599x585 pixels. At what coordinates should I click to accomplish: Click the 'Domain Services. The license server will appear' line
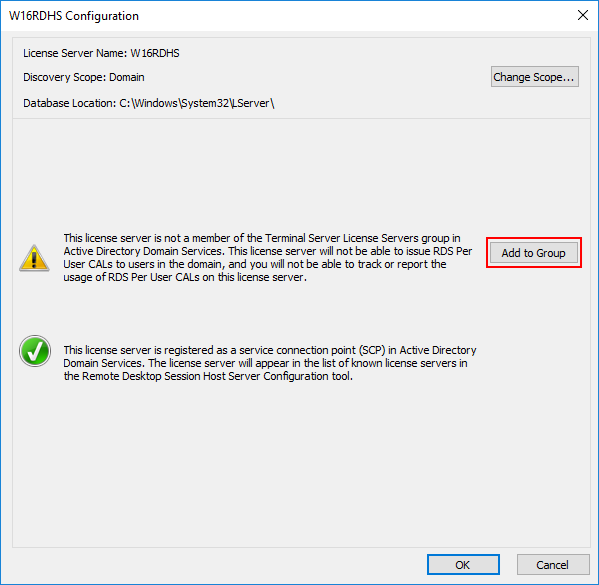click(x=266, y=363)
